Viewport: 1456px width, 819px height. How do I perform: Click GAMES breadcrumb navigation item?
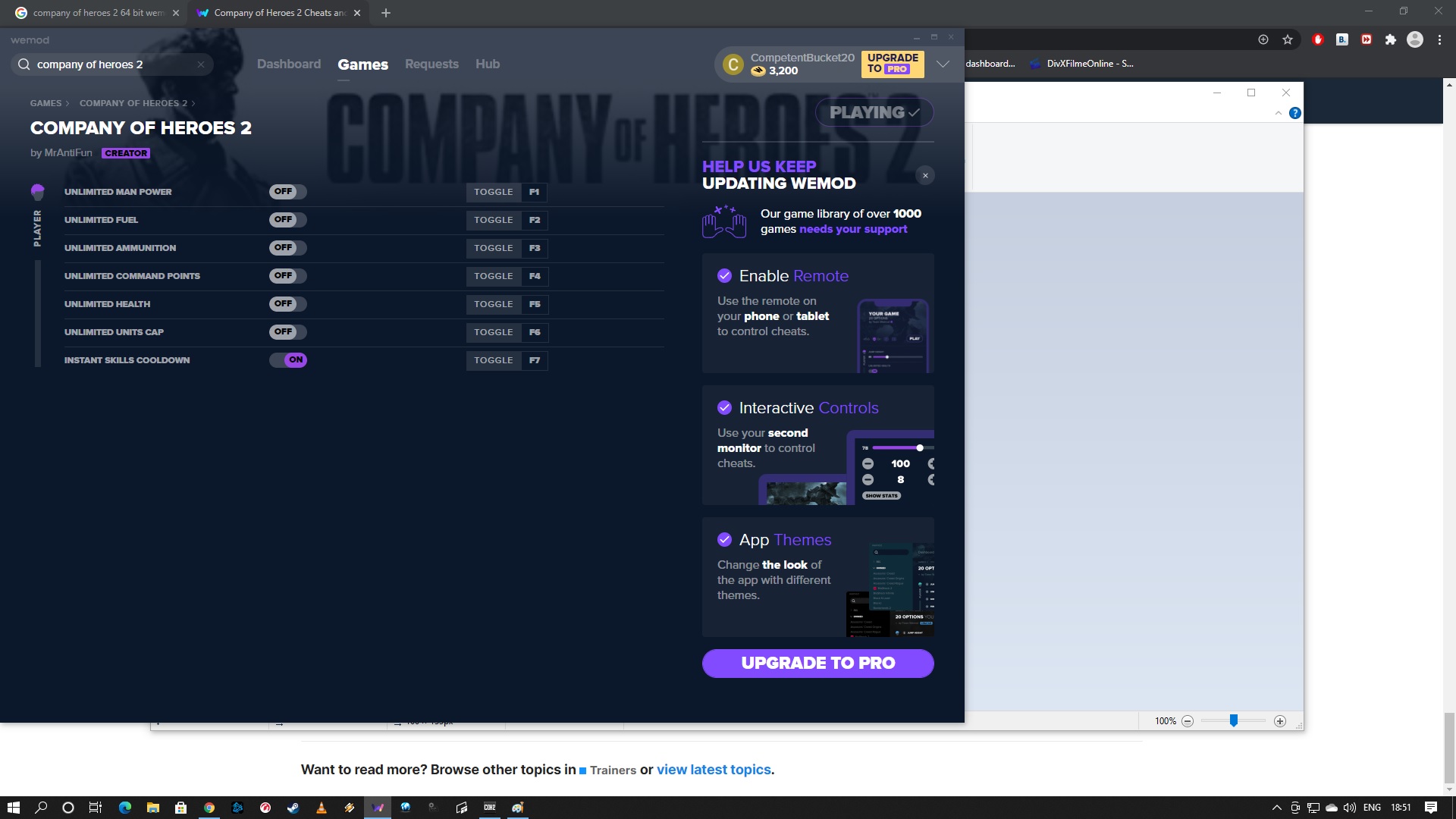tap(45, 103)
